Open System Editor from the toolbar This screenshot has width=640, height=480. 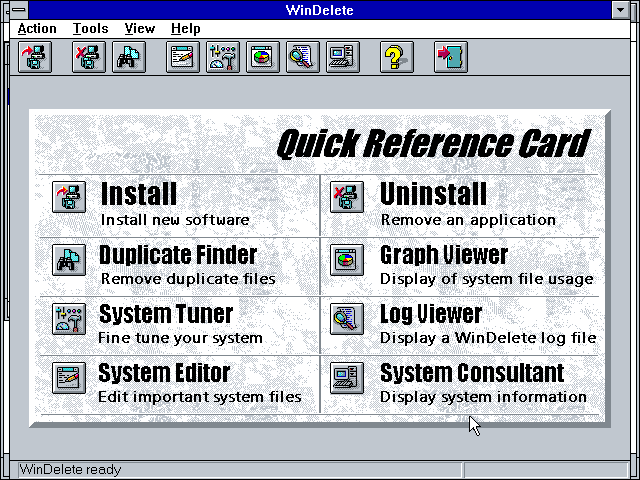coord(182,57)
